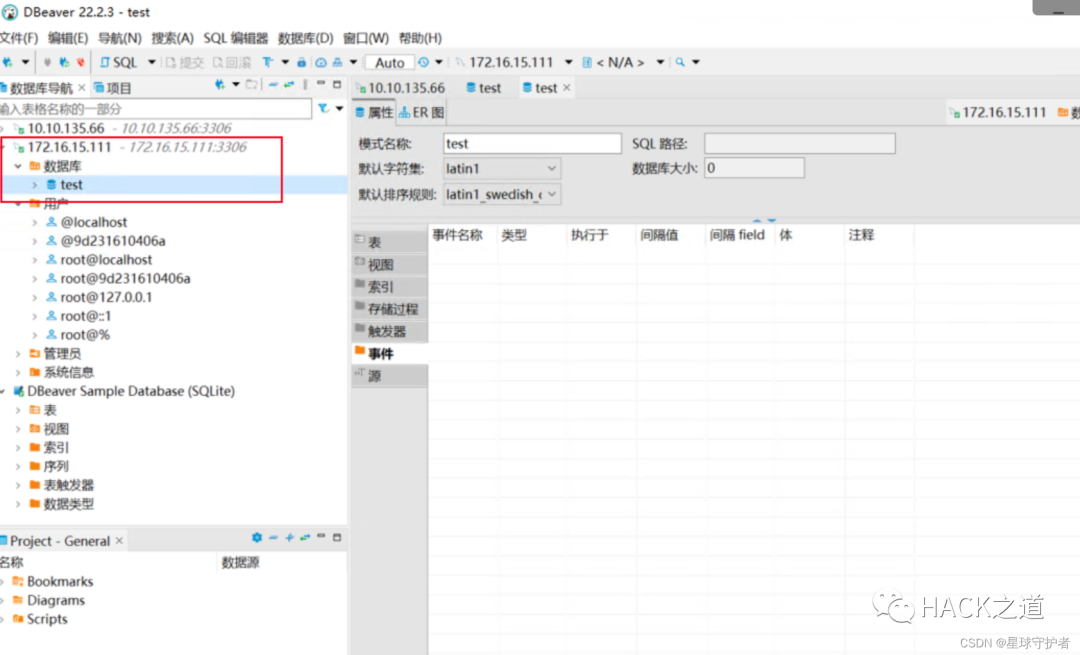Click the filter icon beside table search
The width and height of the screenshot is (1080, 655).
click(323, 109)
